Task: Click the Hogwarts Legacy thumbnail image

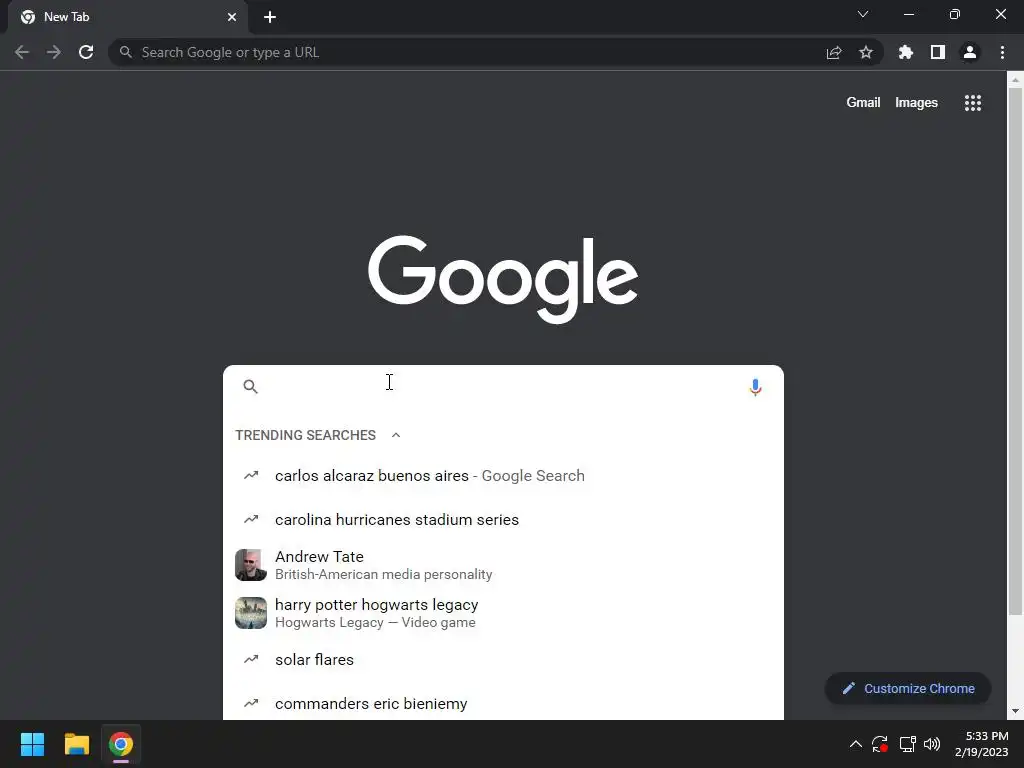Action: pyautogui.click(x=251, y=613)
